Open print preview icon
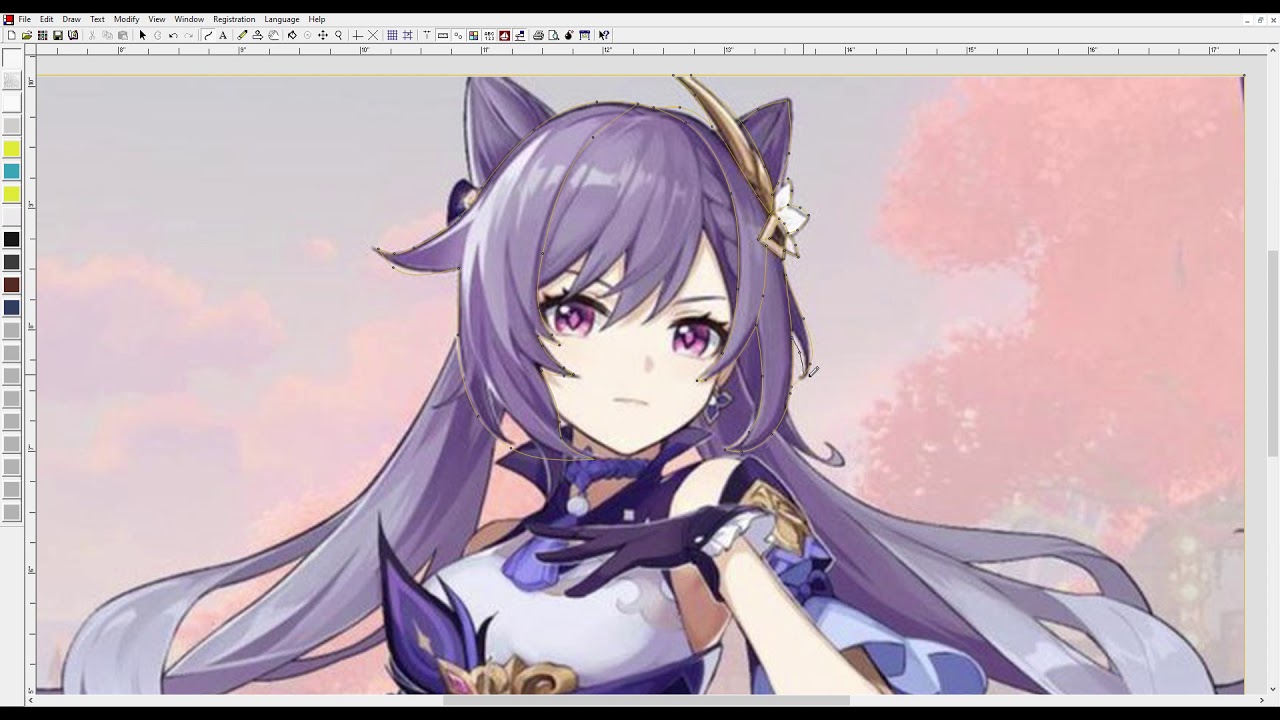The width and height of the screenshot is (1280, 720). [x=554, y=35]
